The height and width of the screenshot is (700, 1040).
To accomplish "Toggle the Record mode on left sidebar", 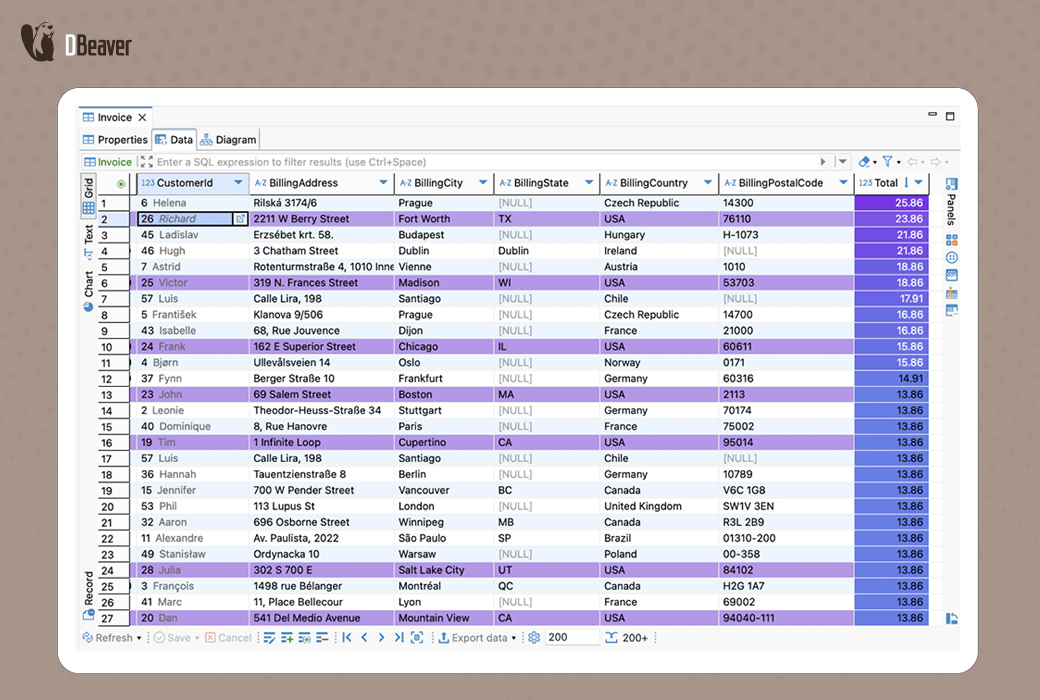I will (x=89, y=590).
